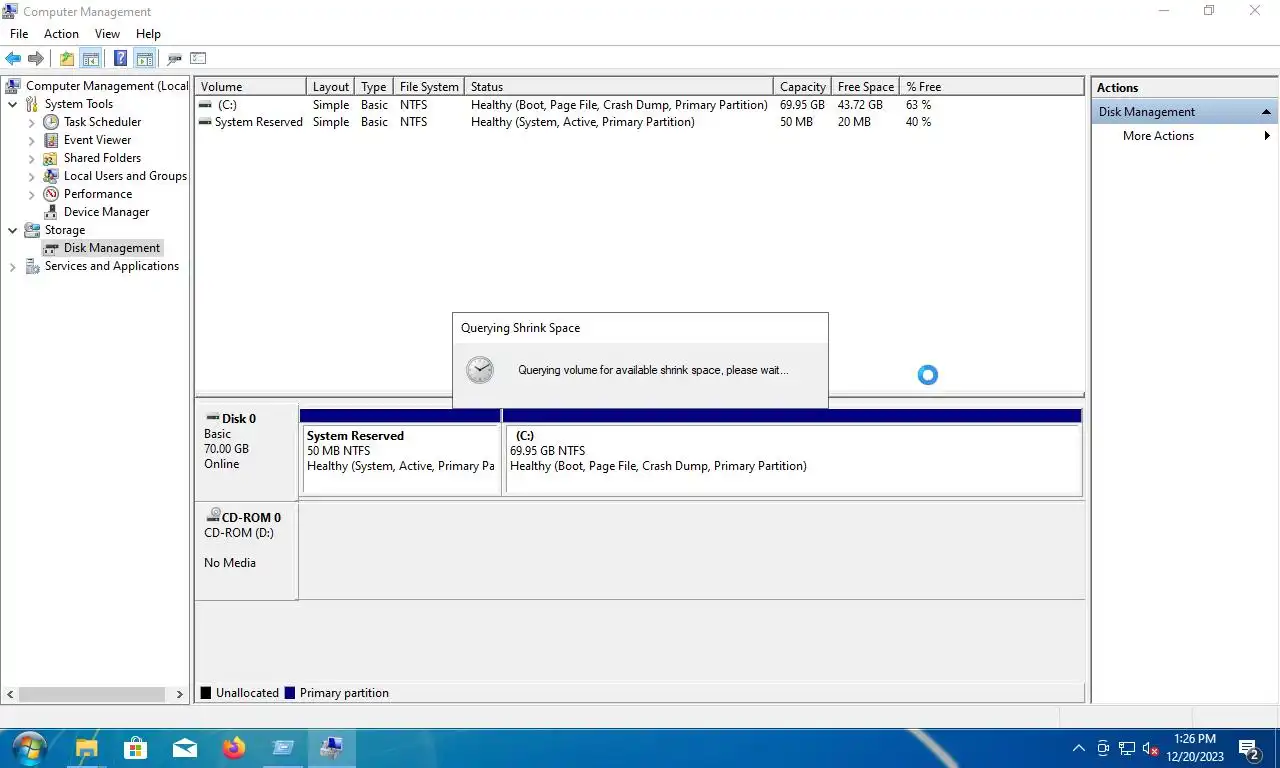Sort by the Volume column header
The width and height of the screenshot is (1280, 768).
click(x=250, y=87)
